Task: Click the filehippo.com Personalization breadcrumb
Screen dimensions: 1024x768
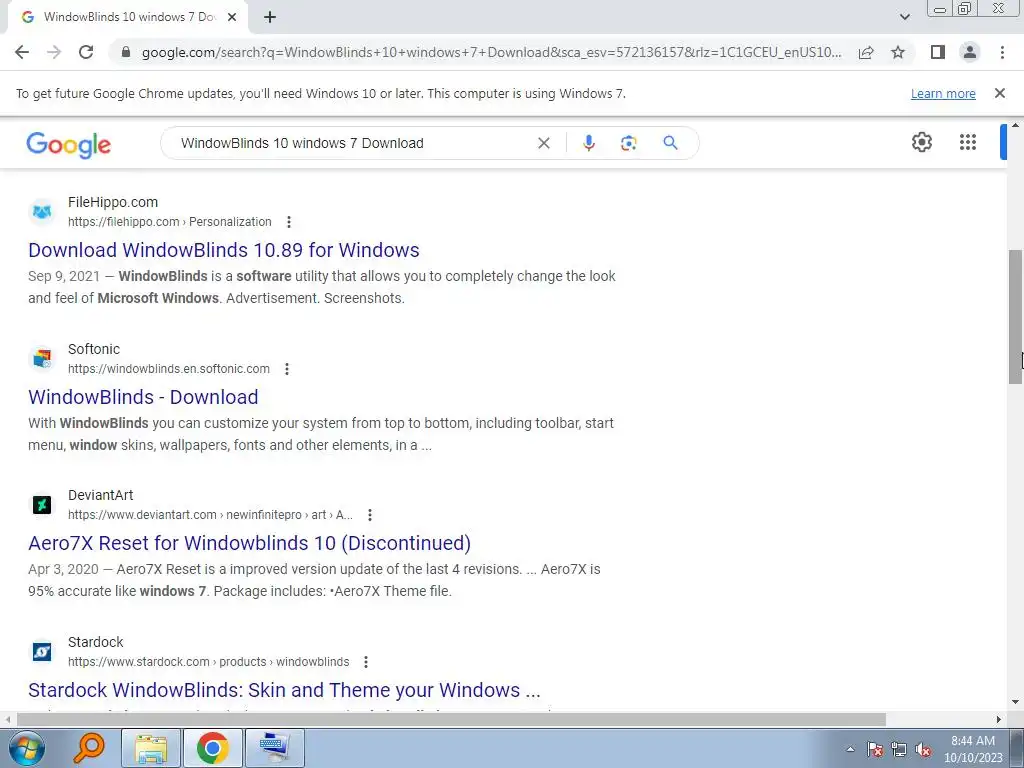Action: (x=170, y=222)
